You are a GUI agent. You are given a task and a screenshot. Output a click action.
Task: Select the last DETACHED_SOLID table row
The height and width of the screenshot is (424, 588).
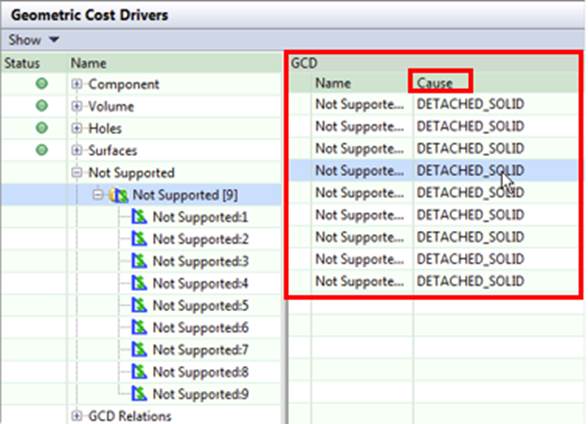tap(434, 281)
